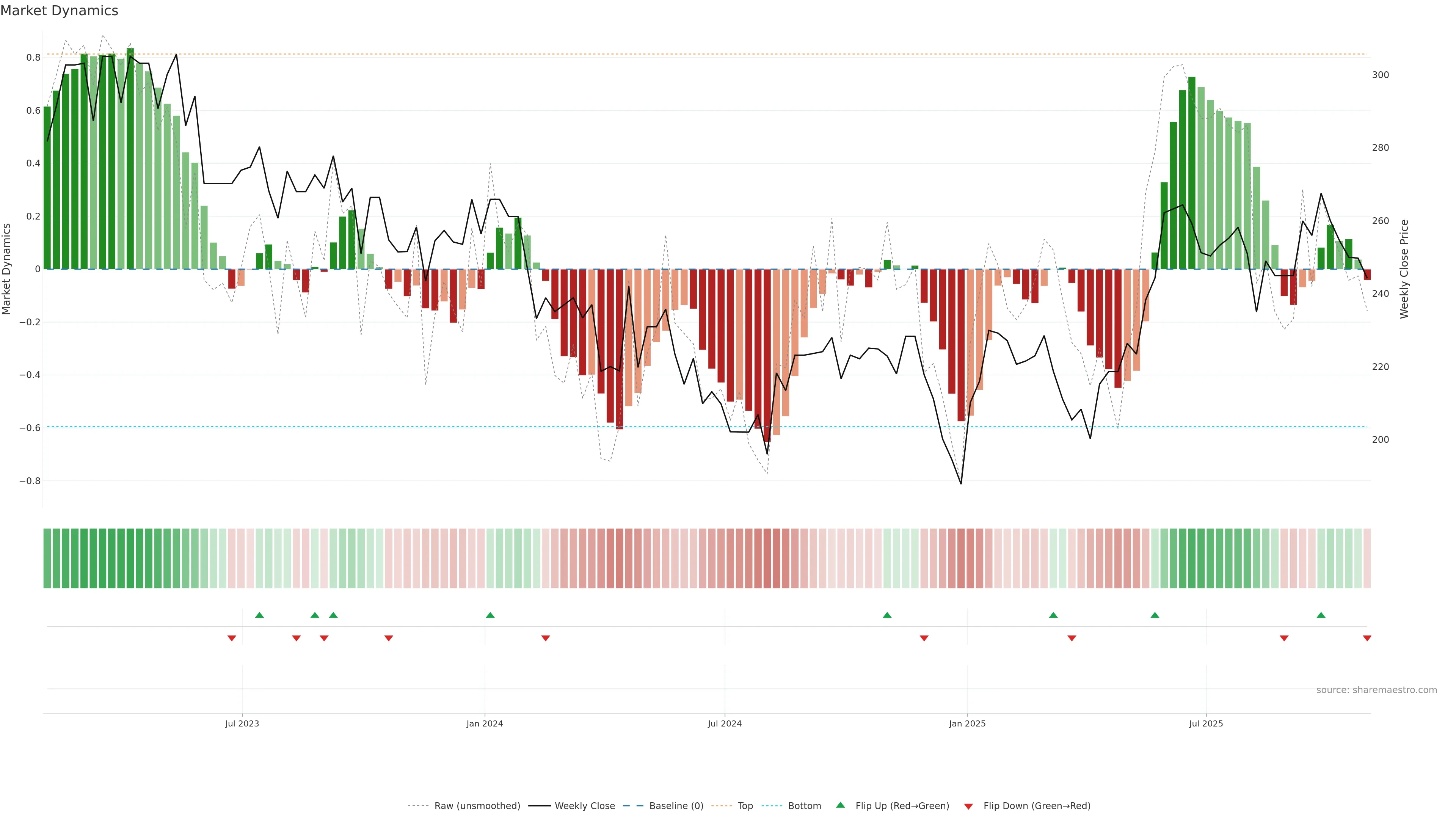1456x819 pixels.
Task: Click the leftmost green flip-up triangle marker
Action: click(259, 615)
